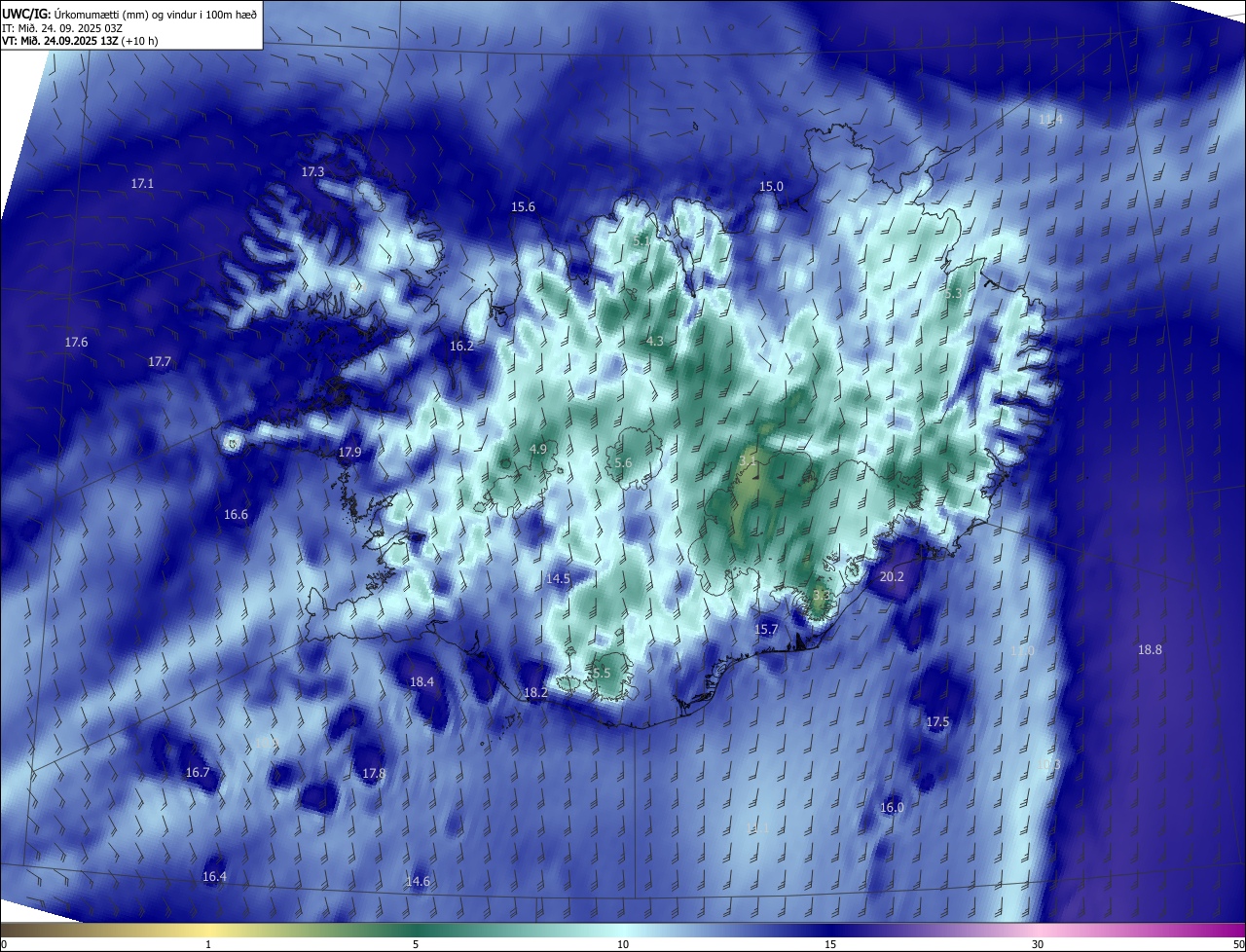Viewport: 1246px width, 952px height.
Task: Select the 5.1 value label
Action: coord(641,239)
